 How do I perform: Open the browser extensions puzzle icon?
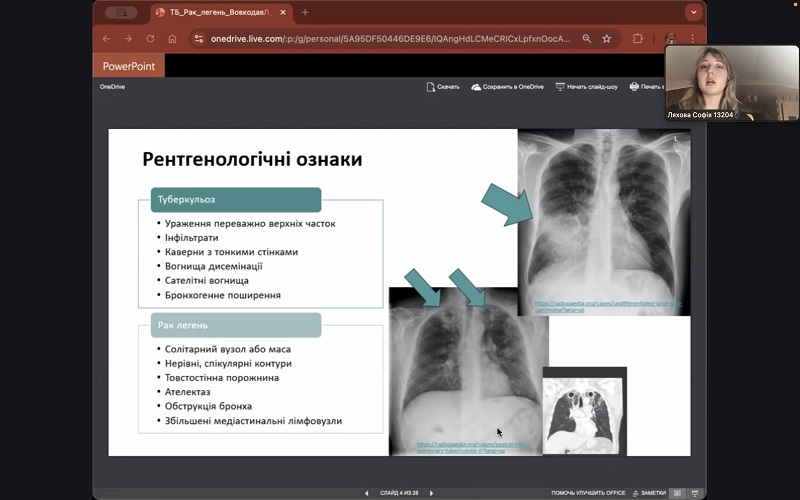(638, 39)
